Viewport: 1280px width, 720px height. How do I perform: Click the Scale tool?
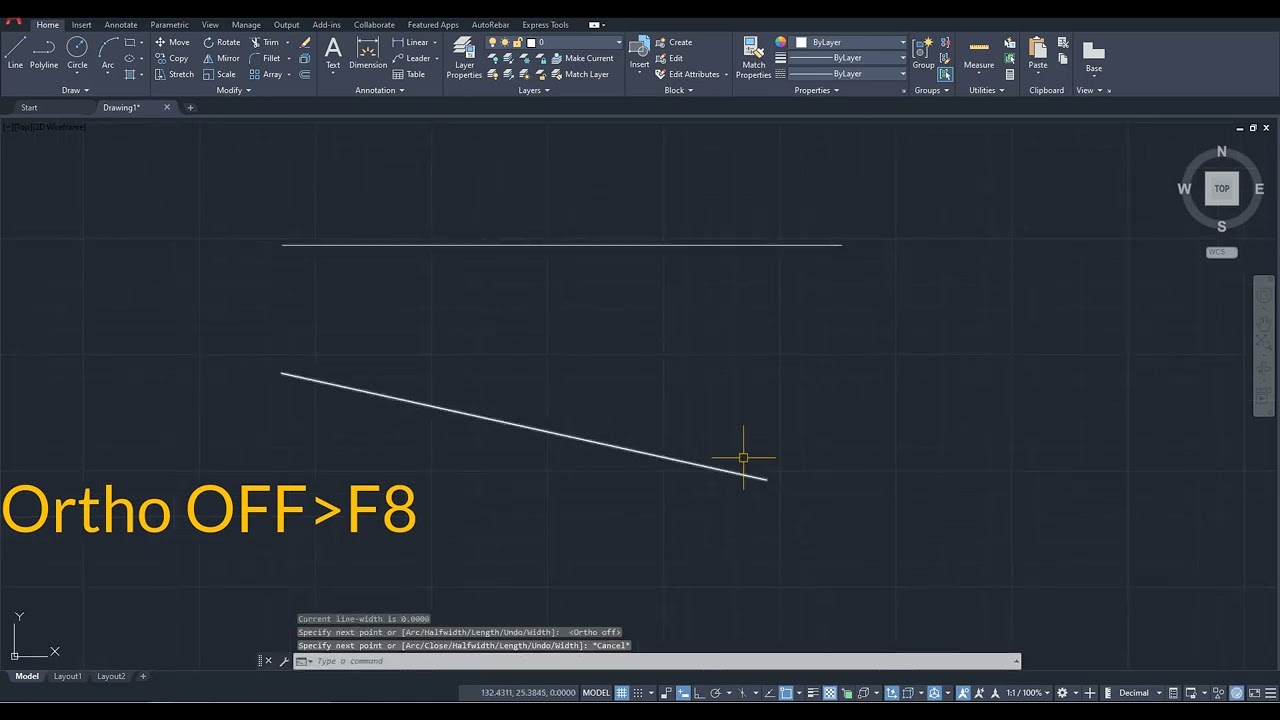[x=219, y=74]
